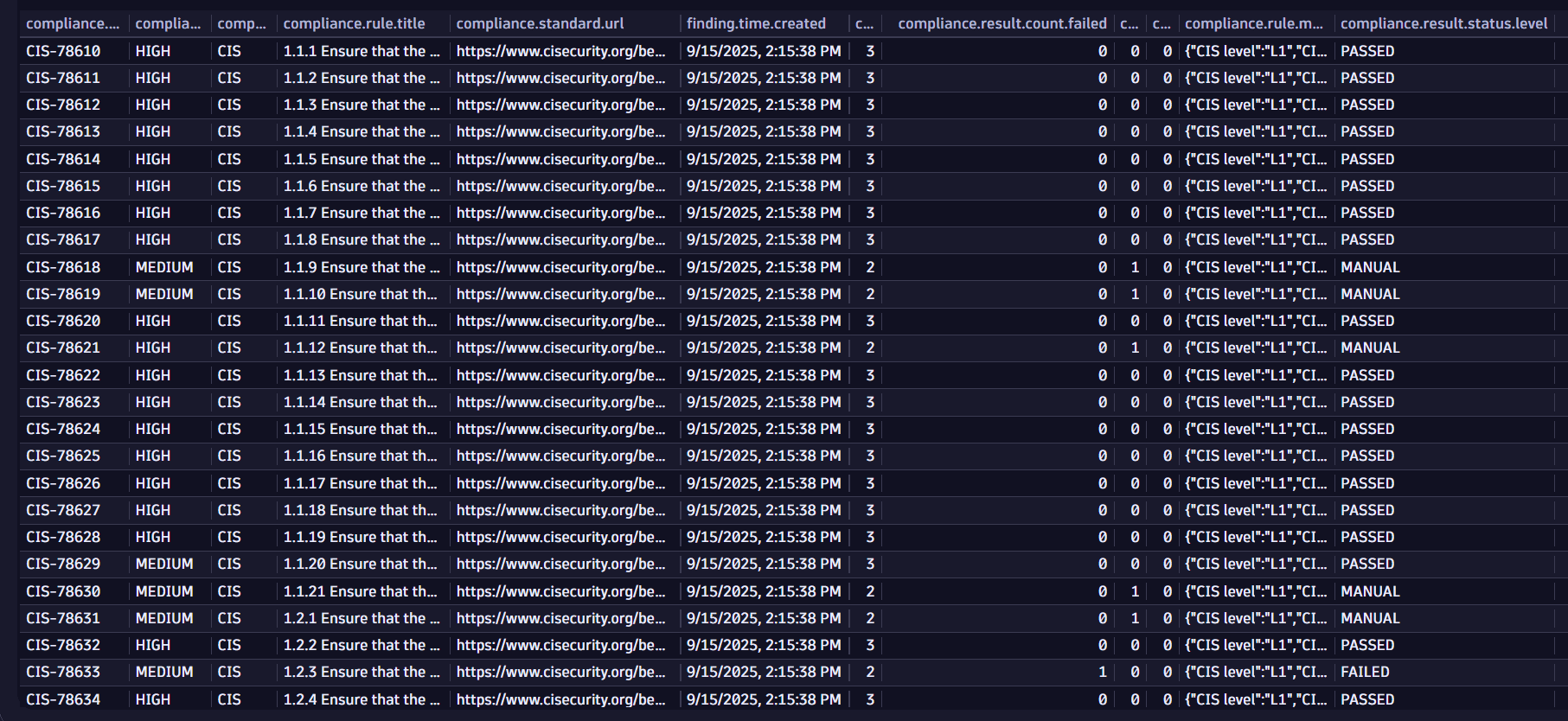Select the CIS-78618 rule ID cell
1568x721 pixels.
(63, 267)
